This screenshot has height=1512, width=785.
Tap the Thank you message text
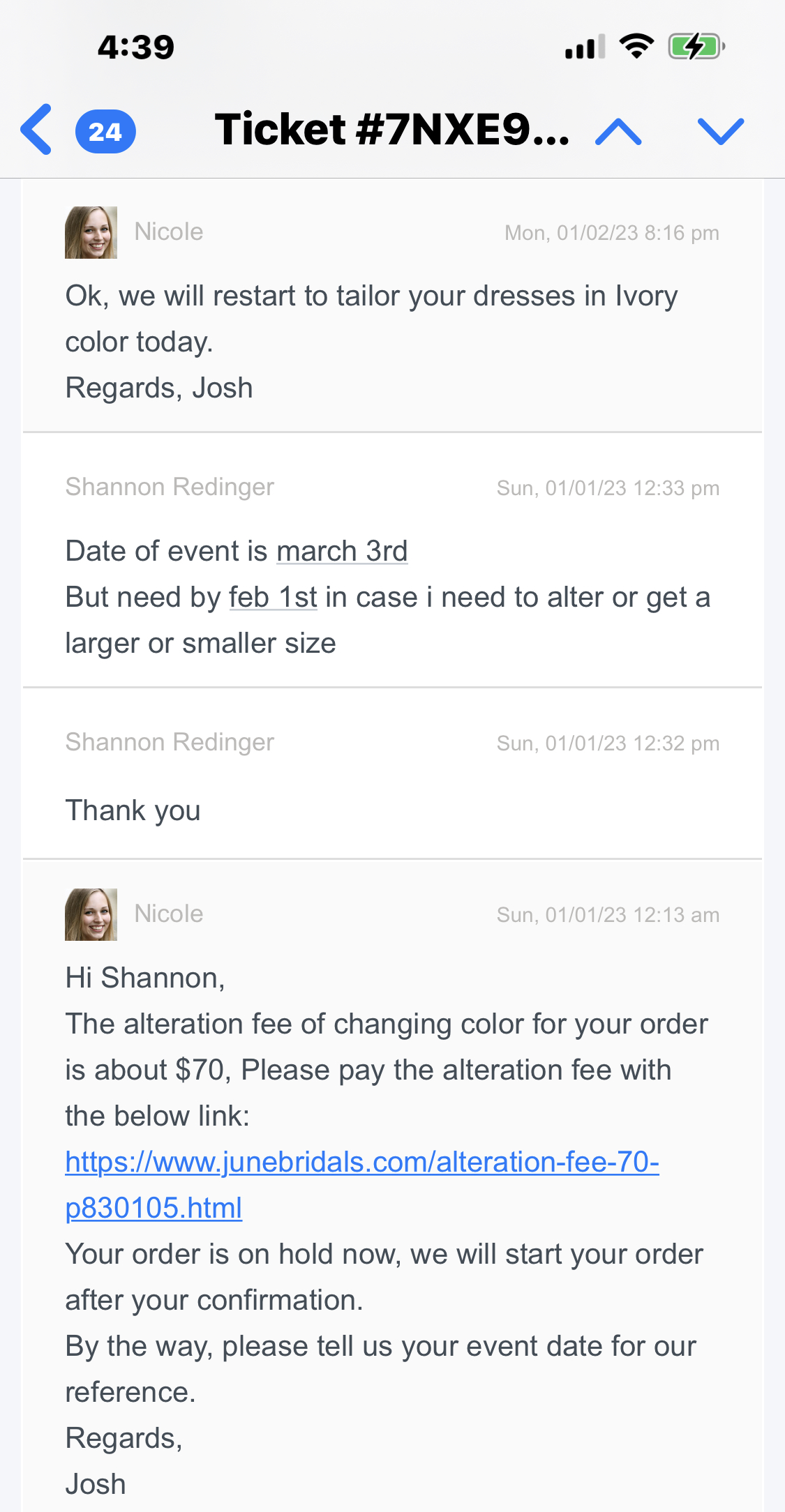133,810
